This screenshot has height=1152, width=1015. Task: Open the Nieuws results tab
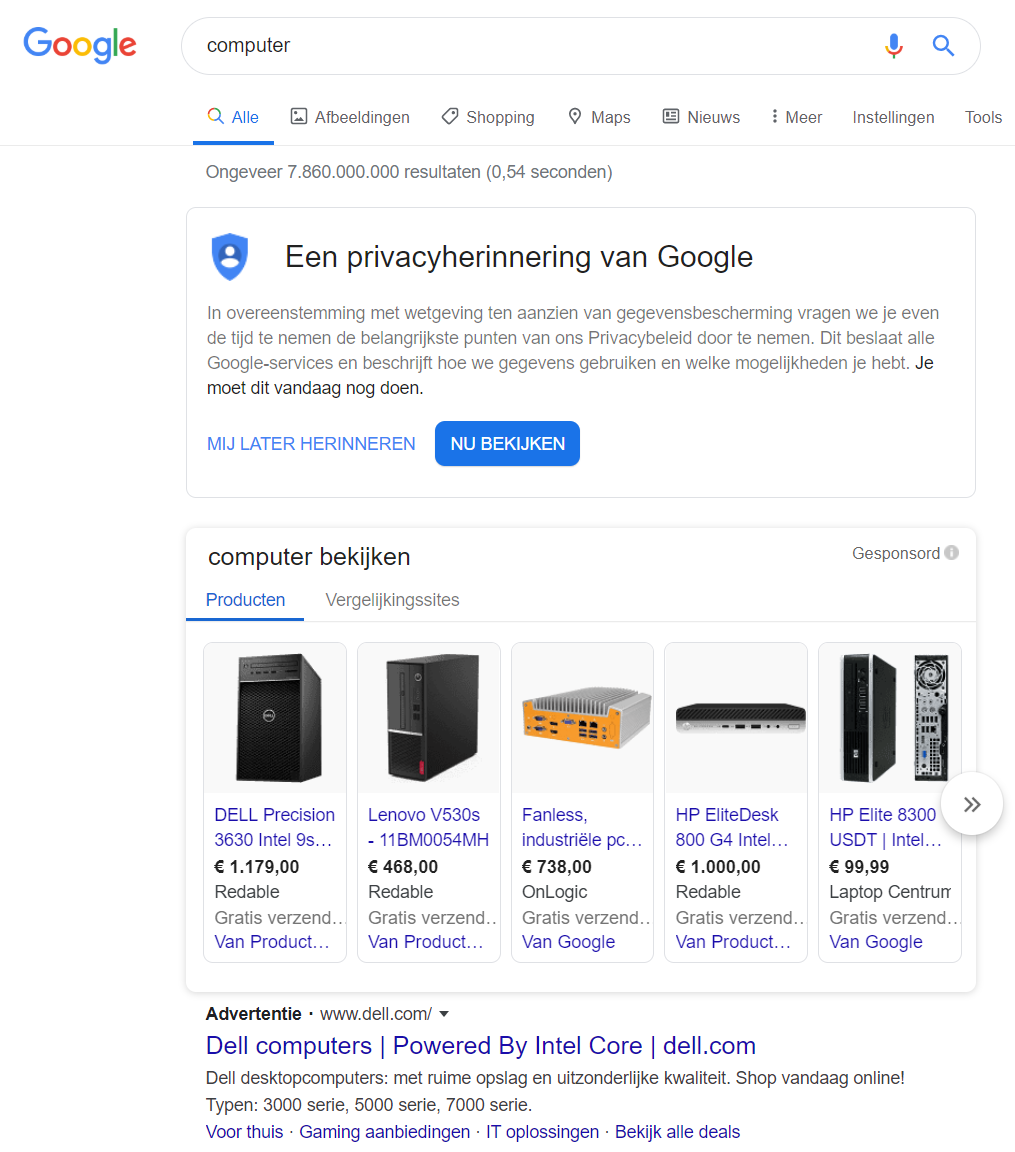(x=701, y=117)
